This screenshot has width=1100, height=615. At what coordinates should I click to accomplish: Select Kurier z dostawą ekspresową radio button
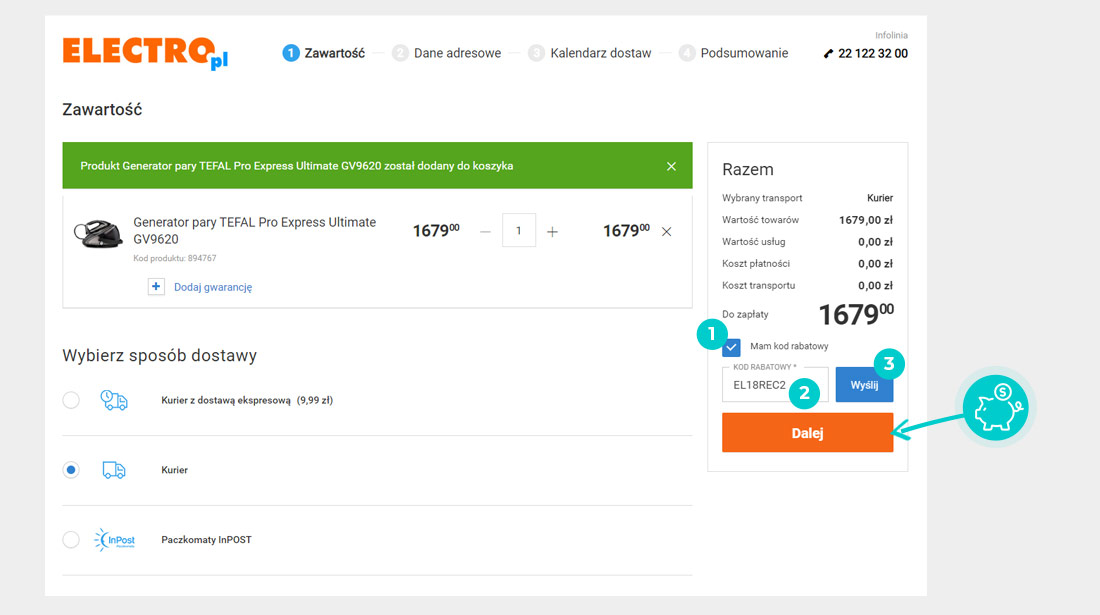click(71, 400)
